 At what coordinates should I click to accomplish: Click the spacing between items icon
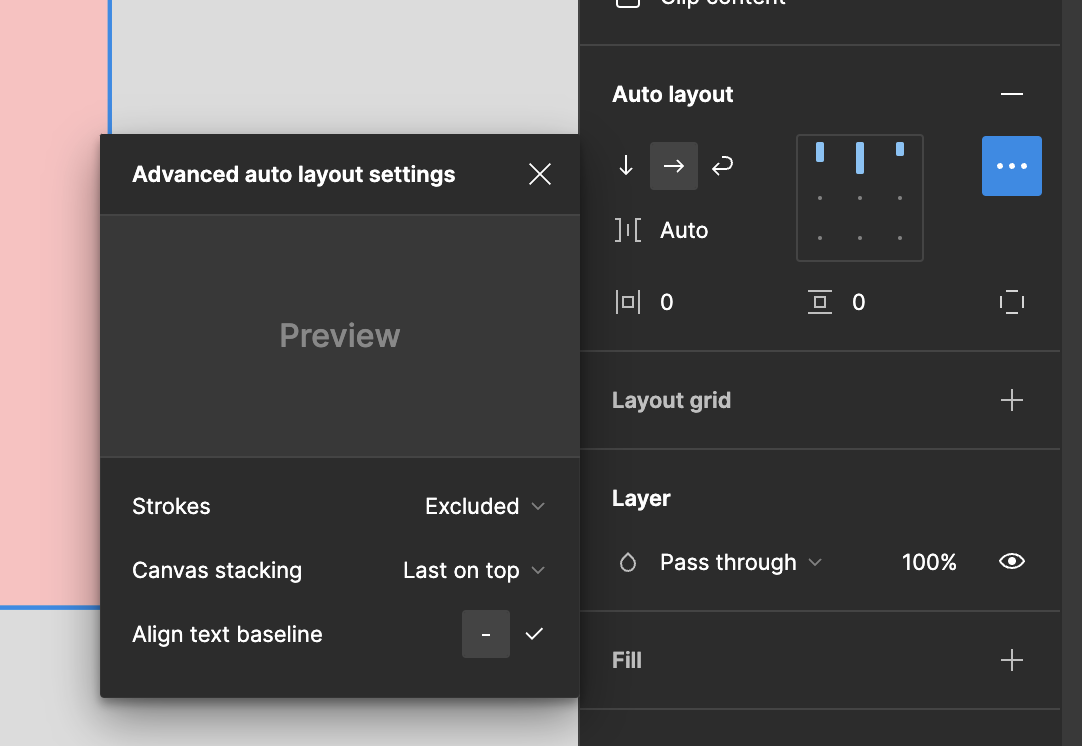point(627,230)
